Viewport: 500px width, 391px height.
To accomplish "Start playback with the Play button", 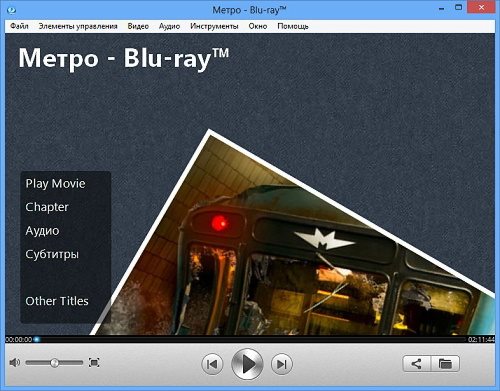I will click(x=247, y=364).
